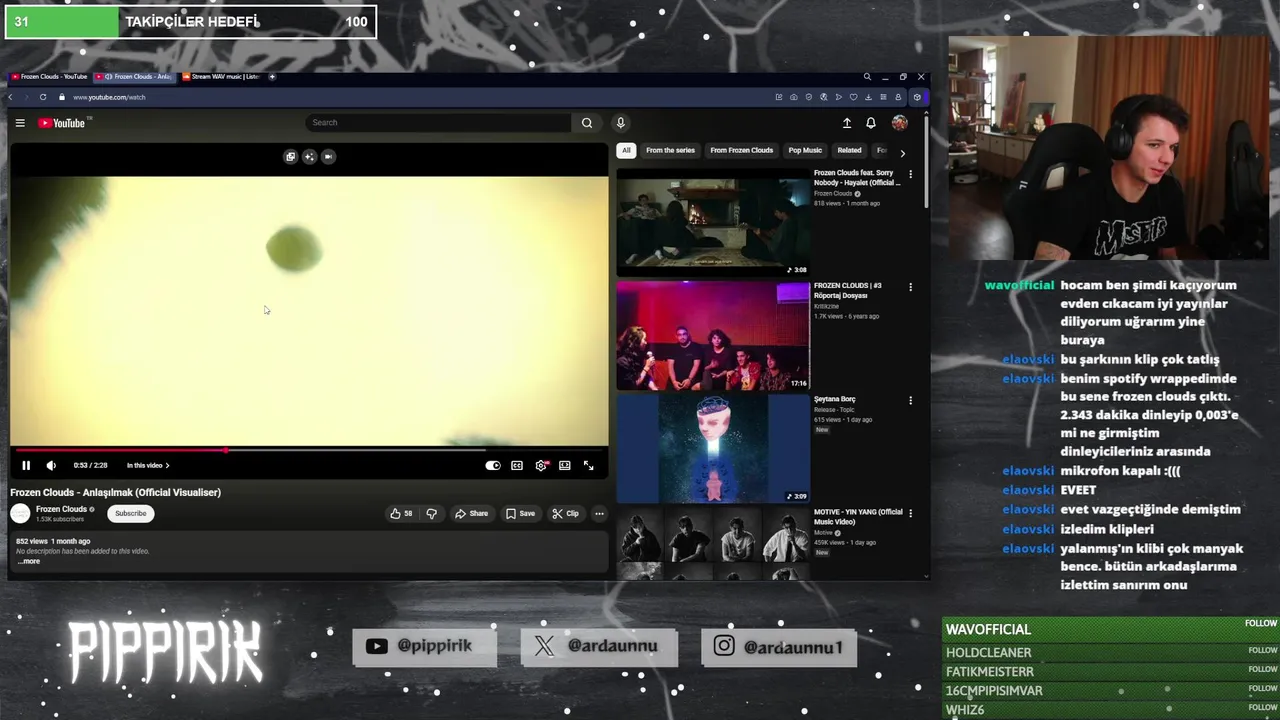Image resolution: width=1280 pixels, height=720 pixels.
Task: Toggle subtitles with the CC button
Action: pyautogui.click(x=517, y=465)
